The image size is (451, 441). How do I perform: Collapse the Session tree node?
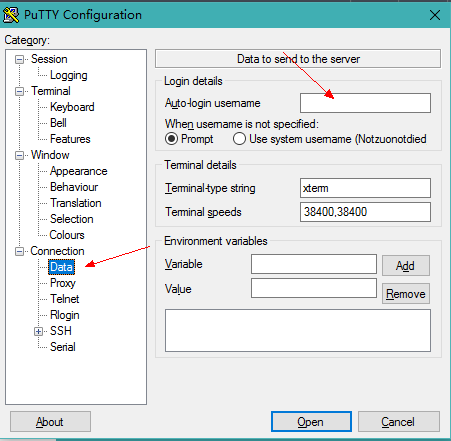click(19, 60)
